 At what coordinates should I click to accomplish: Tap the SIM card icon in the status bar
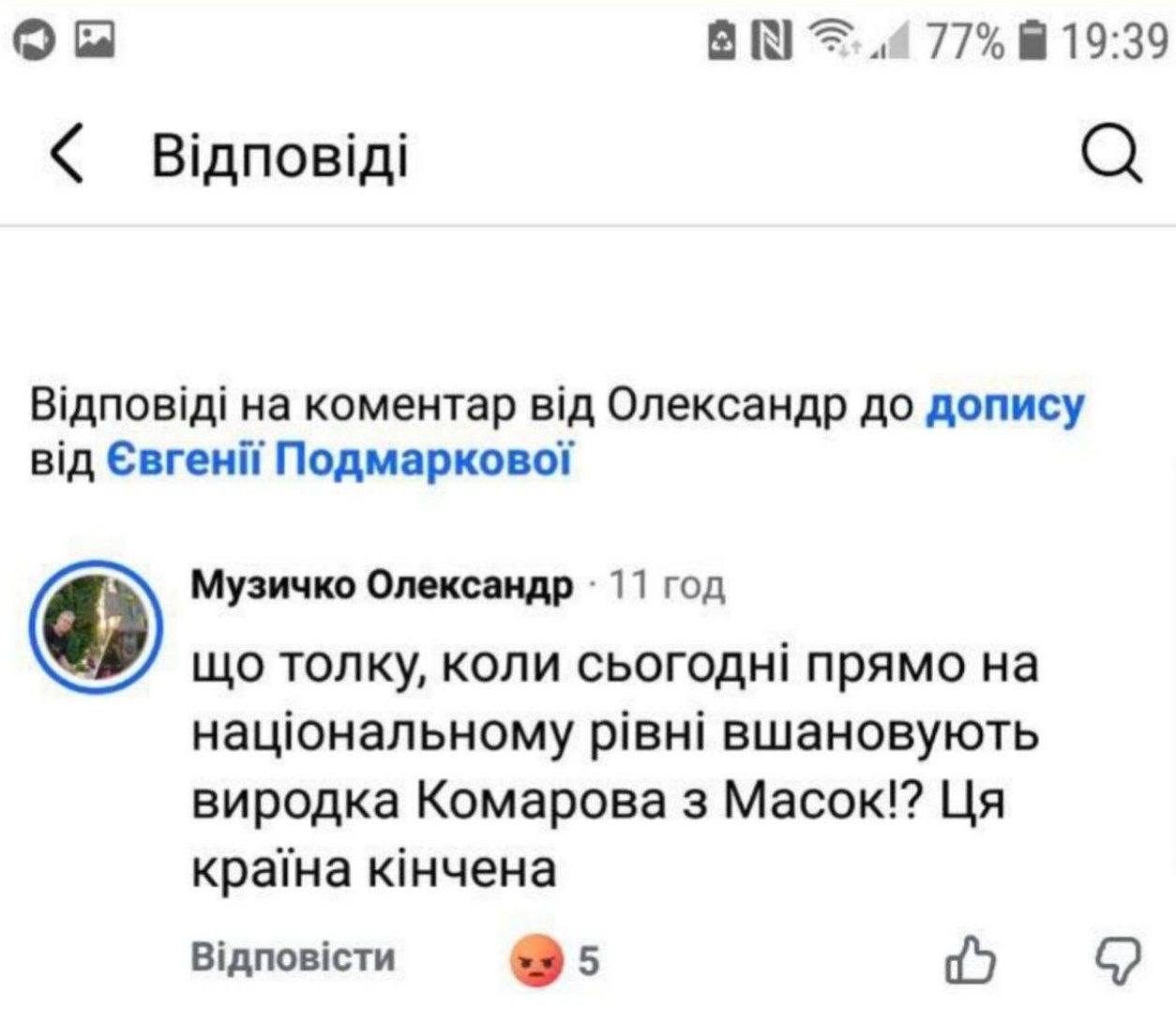(x=726, y=41)
